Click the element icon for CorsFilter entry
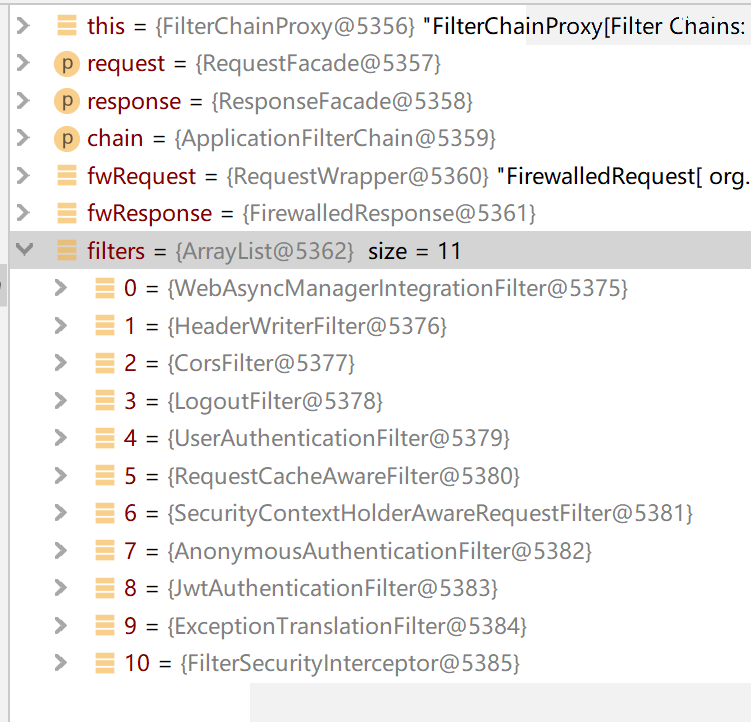The height and width of the screenshot is (722, 751). 104,363
